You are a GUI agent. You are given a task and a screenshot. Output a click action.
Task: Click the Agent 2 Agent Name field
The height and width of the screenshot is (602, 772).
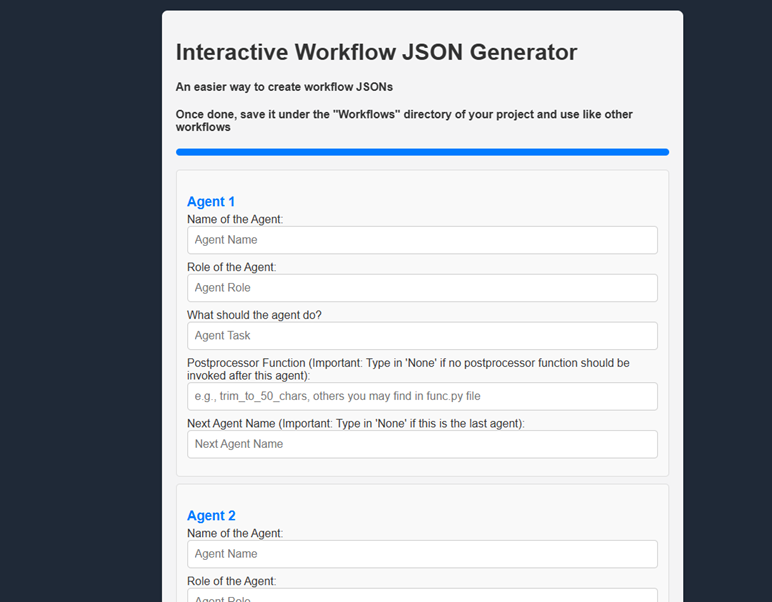[422, 554]
